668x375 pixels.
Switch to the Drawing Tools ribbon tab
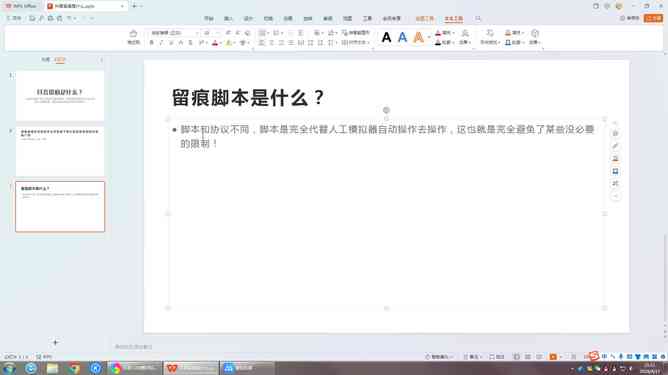(424, 19)
